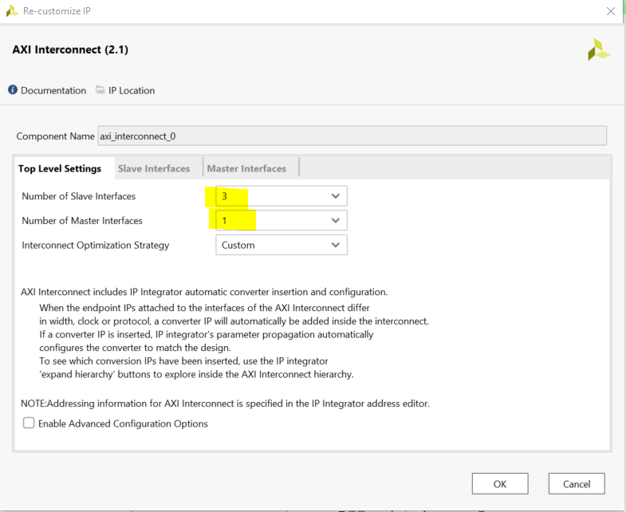The image size is (626, 512).
Task: Click the 'AXI Interconnect (2.1)' heading
Action: (70, 50)
